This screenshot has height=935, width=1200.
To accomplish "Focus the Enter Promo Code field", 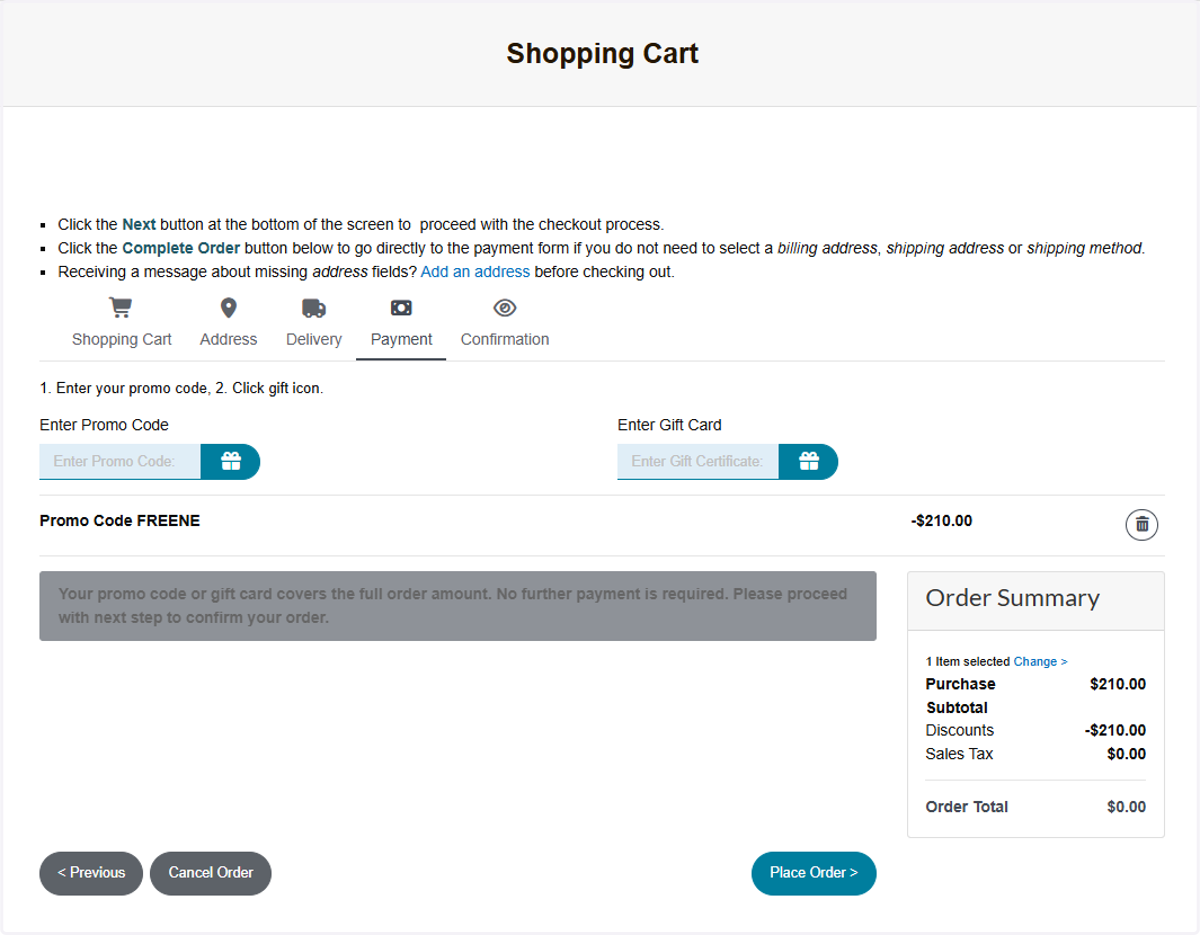I will coord(120,461).
